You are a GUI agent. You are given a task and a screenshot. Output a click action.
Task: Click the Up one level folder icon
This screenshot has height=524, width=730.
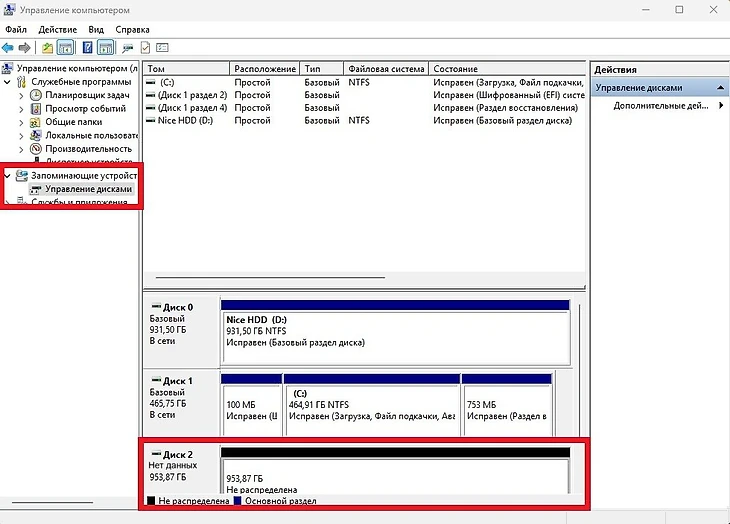[x=47, y=47]
